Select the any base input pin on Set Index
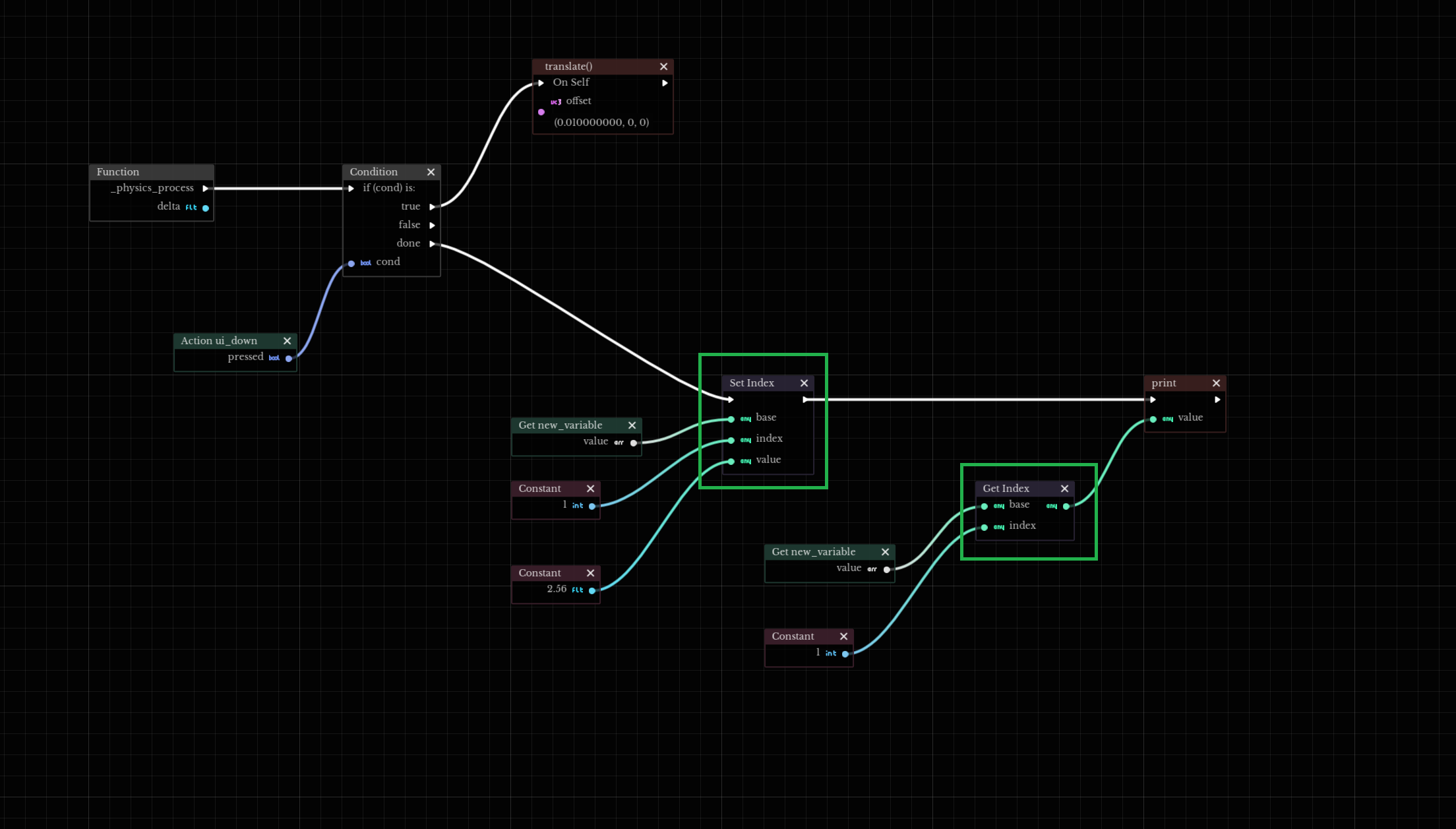Screen dimensions: 1456x829 click(x=731, y=419)
